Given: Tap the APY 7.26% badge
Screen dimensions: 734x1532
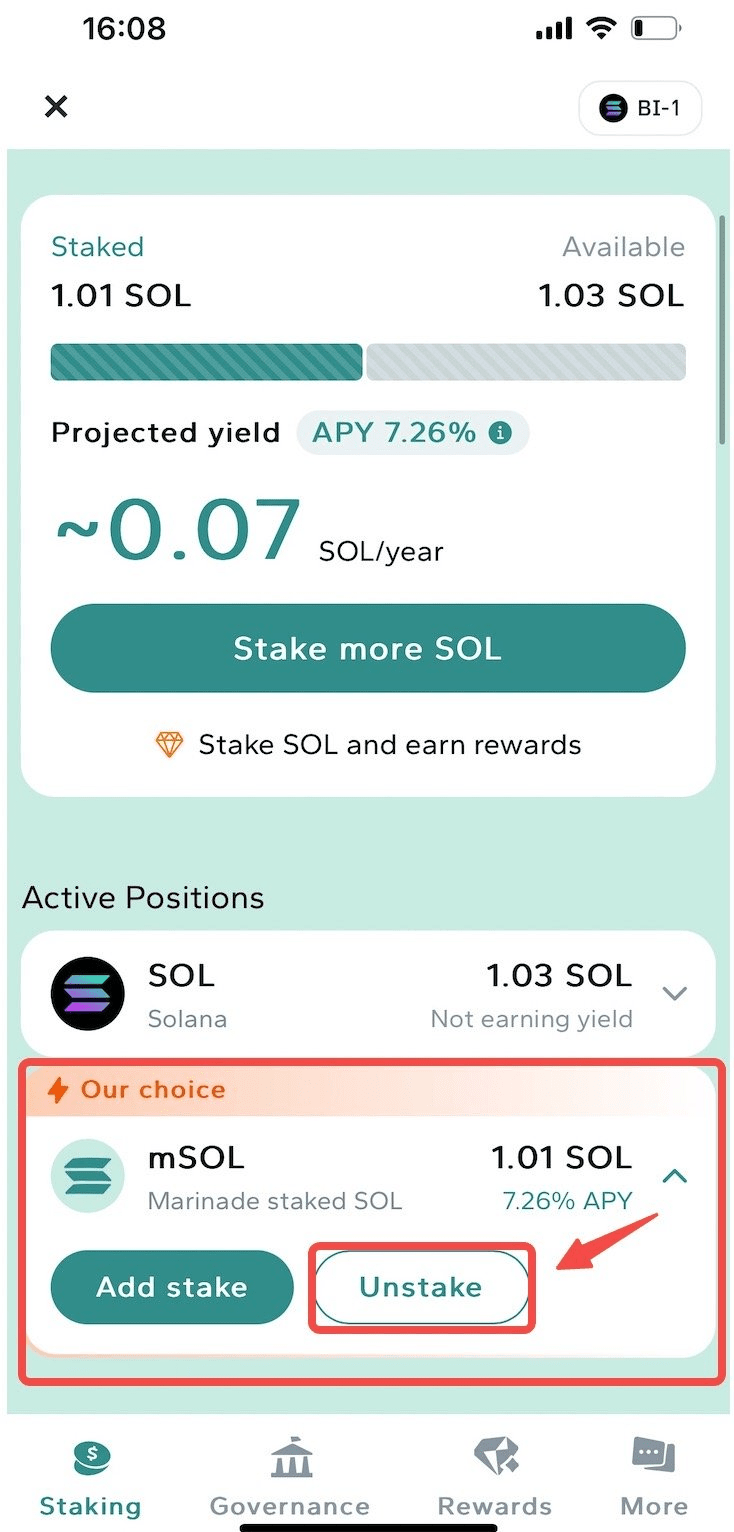Looking at the screenshot, I should [x=412, y=433].
